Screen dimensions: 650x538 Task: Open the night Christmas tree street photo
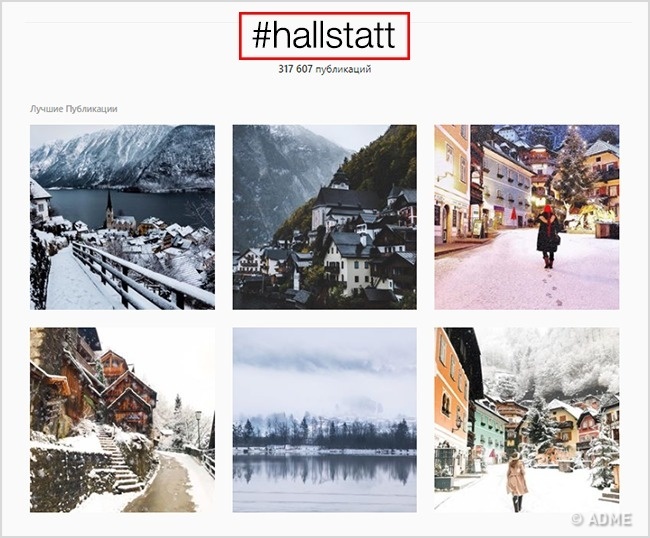(527, 217)
